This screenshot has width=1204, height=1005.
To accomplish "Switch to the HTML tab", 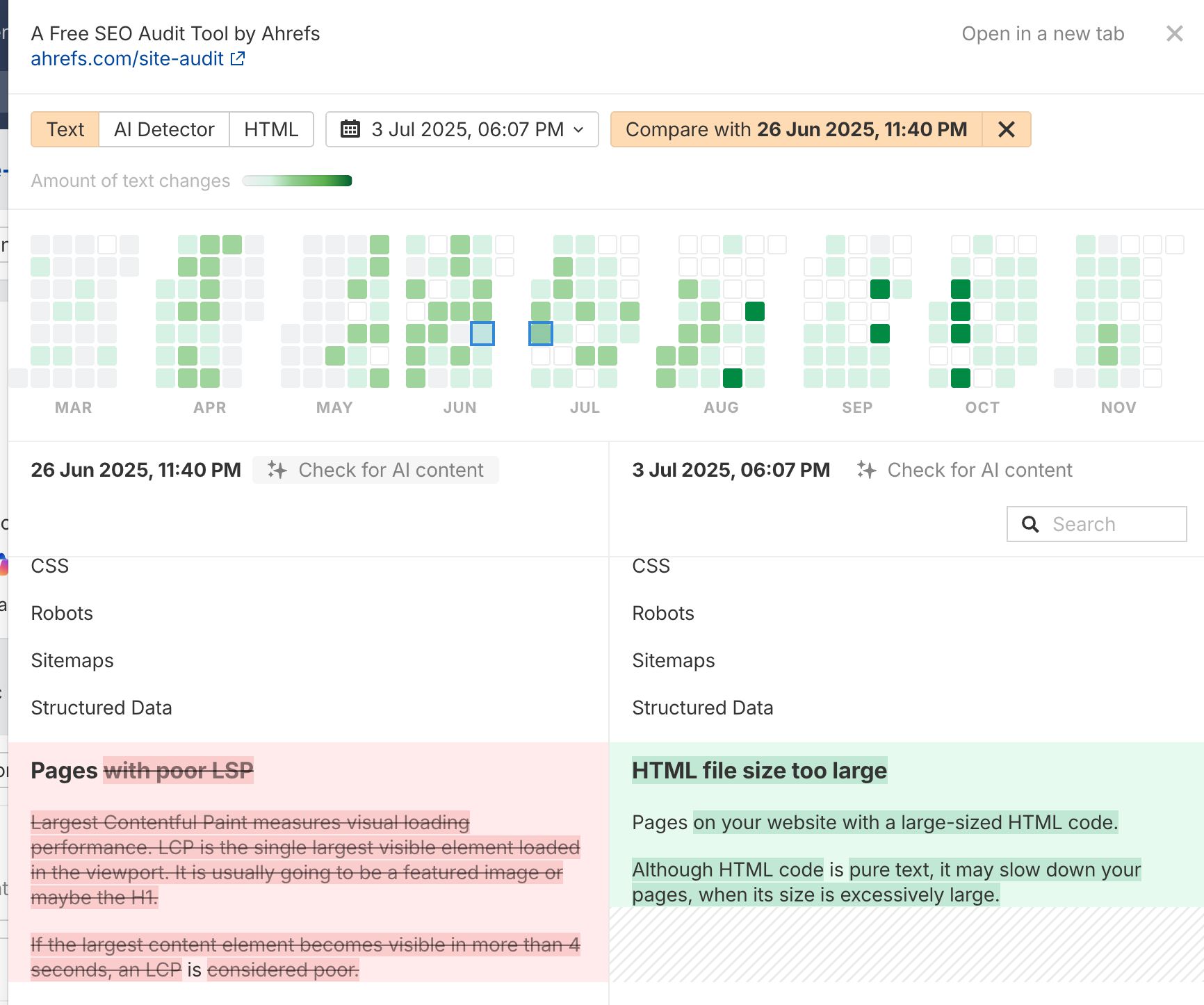I will 271,129.
